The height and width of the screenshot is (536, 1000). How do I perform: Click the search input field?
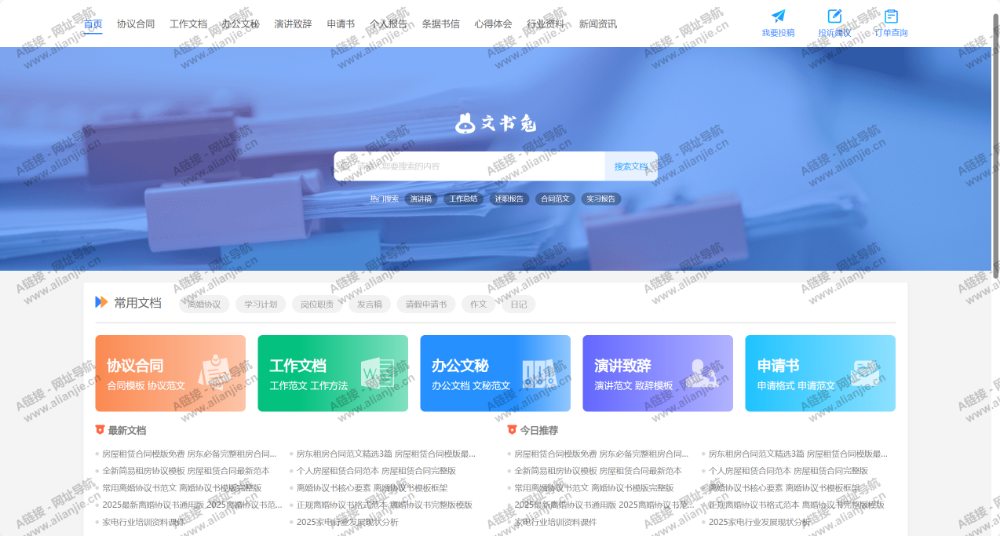point(470,166)
